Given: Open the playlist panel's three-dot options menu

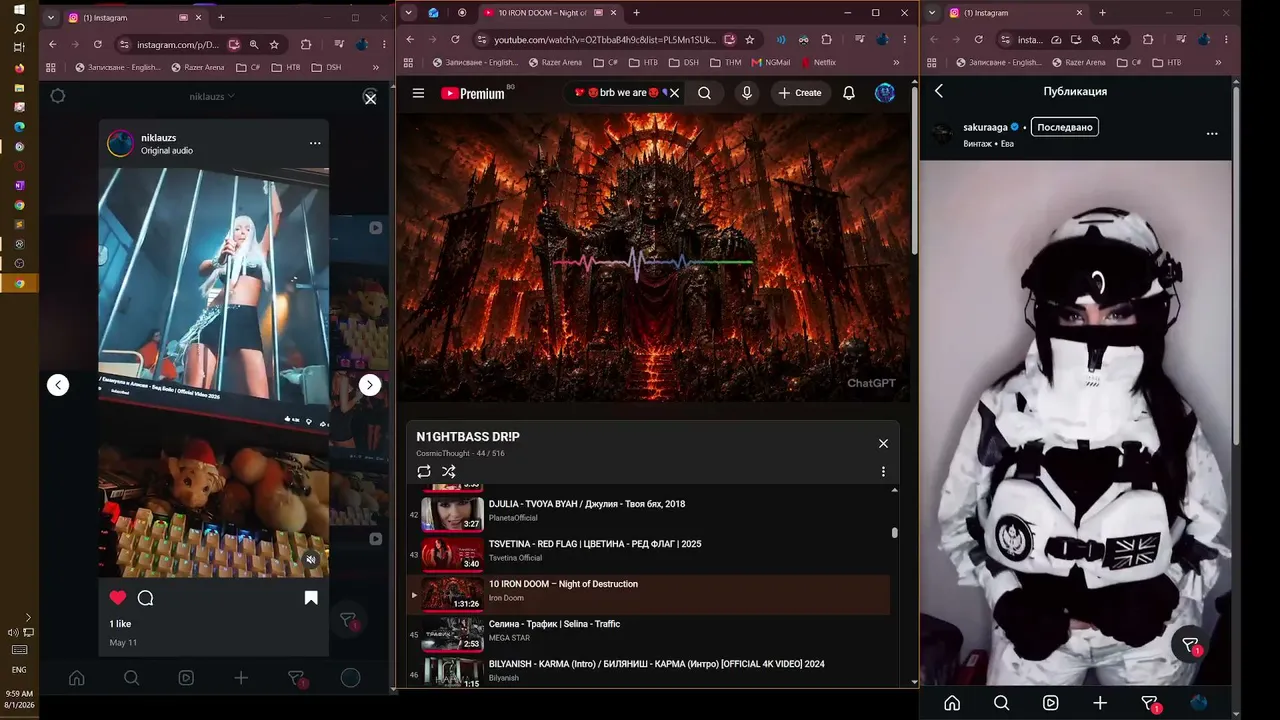Looking at the screenshot, I should point(883,472).
